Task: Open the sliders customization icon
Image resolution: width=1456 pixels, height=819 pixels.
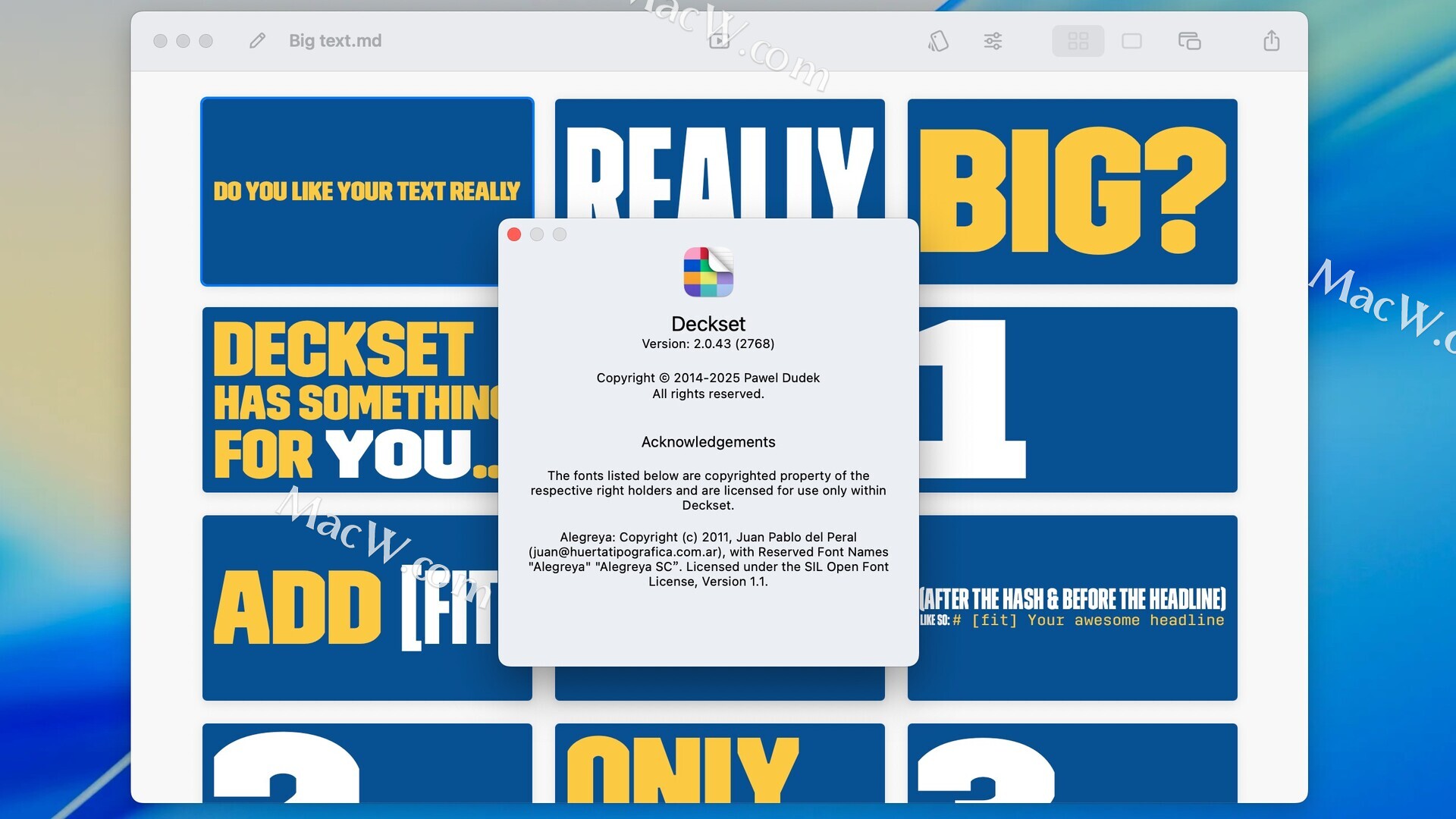Action: coord(993,40)
